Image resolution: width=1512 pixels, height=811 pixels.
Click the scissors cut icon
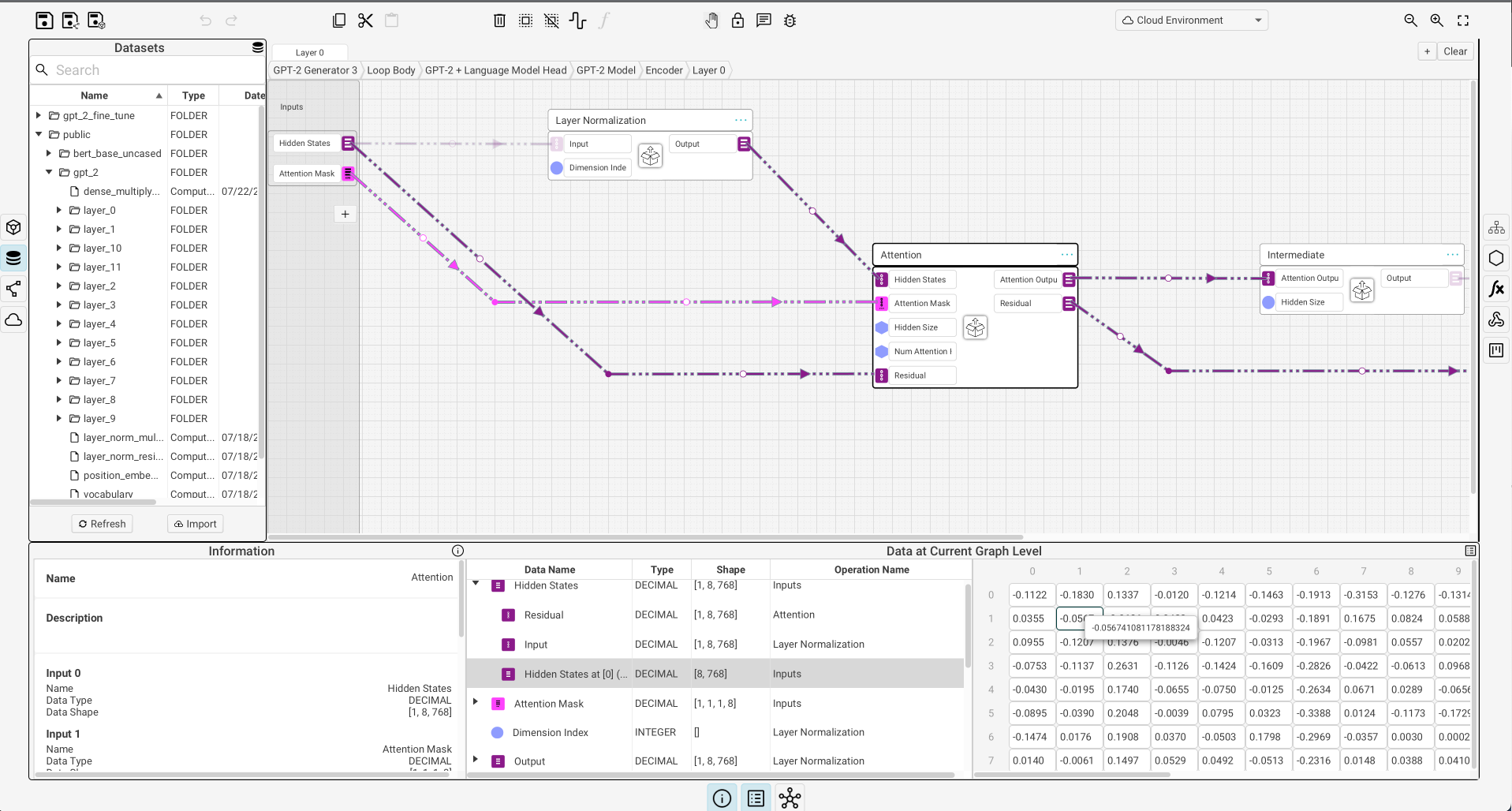coord(365,21)
